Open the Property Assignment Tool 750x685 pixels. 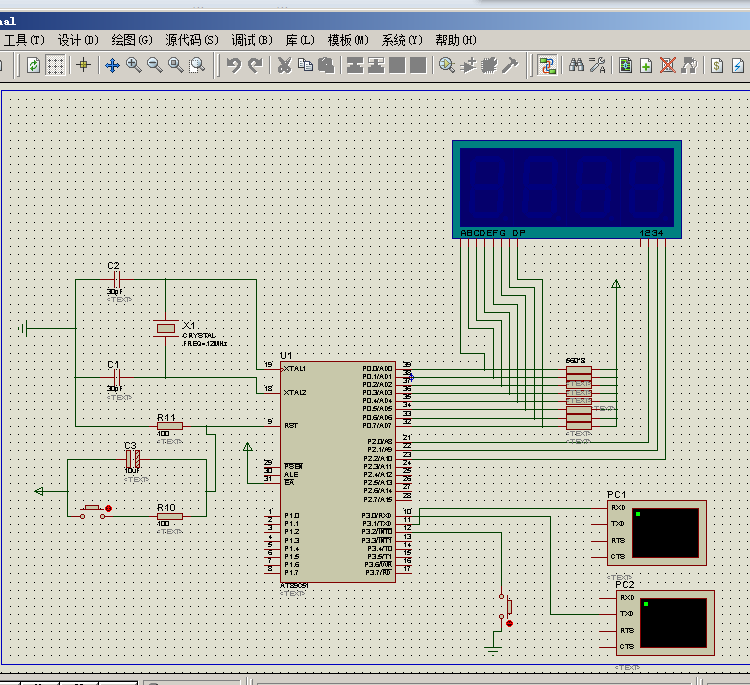[597, 65]
